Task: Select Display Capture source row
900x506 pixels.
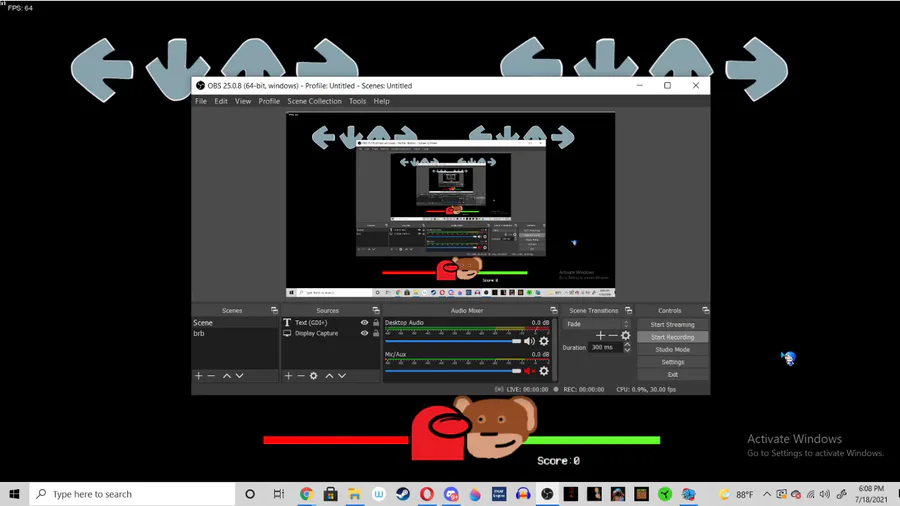Action: pyautogui.click(x=331, y=333)
